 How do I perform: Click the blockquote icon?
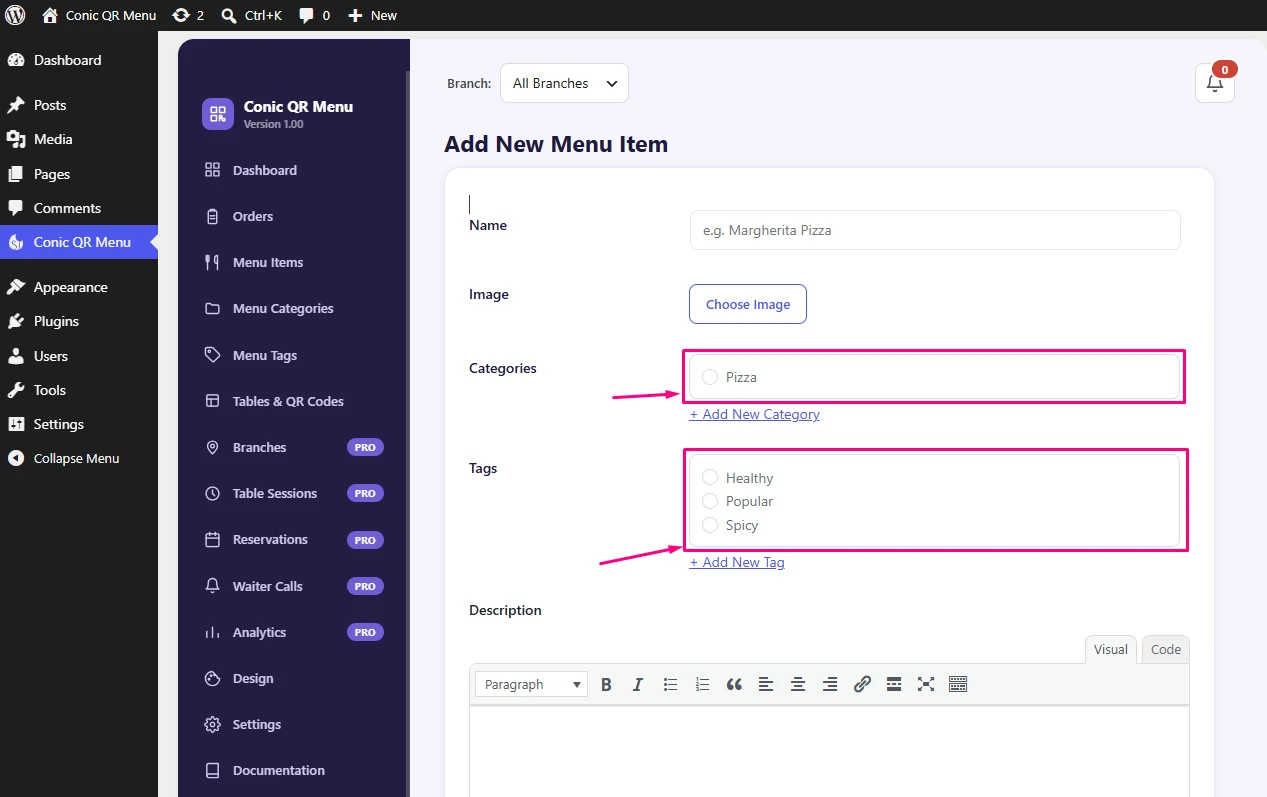click(734, 684)
